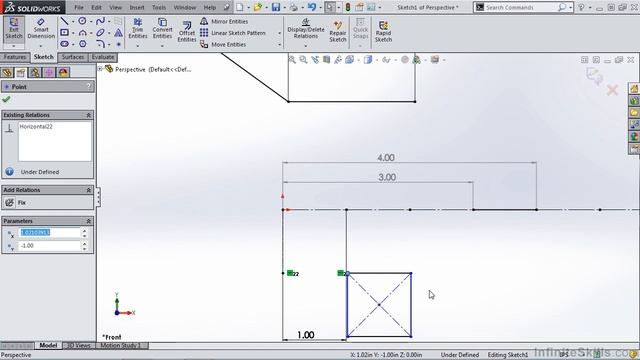Open Point panel help question mark
Viewport: 640px width, 360px height.
(x=89, y=87)
